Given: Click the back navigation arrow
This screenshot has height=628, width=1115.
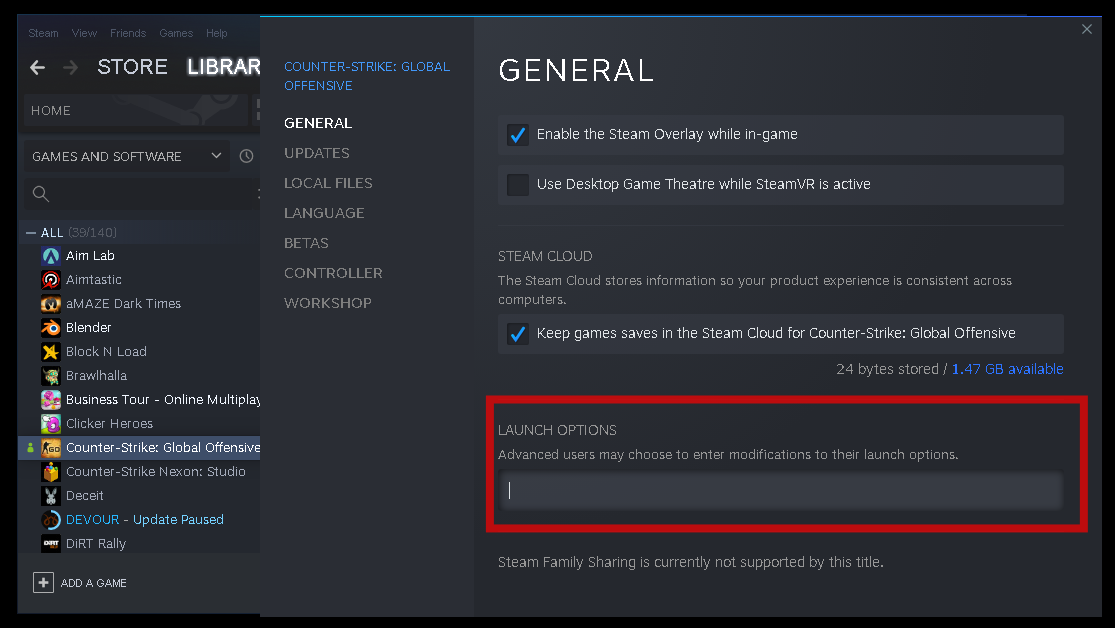Looking at the screenshot, I should (x=38, y=68).
